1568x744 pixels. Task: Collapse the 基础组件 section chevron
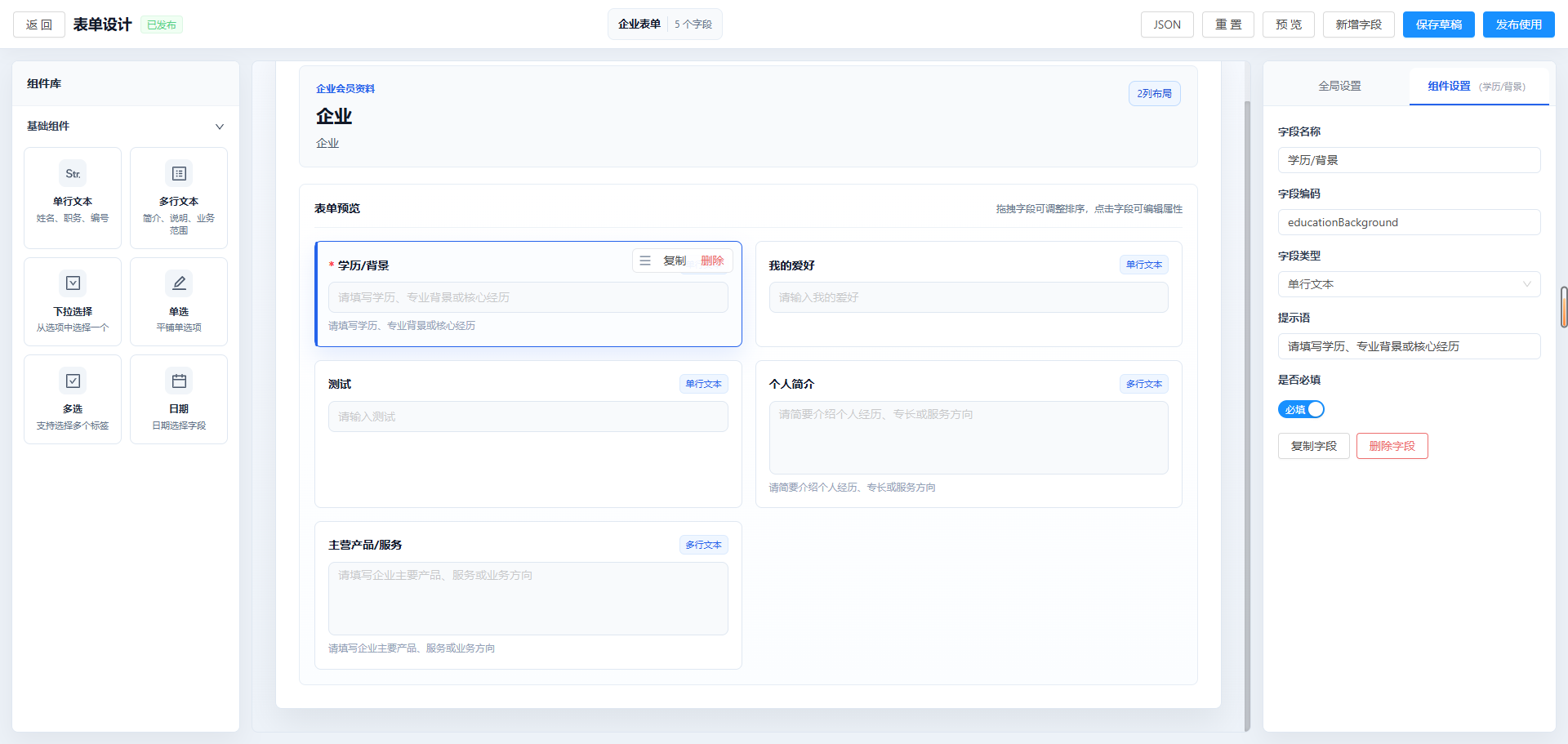pyautogui.click(x=219, y=127)
